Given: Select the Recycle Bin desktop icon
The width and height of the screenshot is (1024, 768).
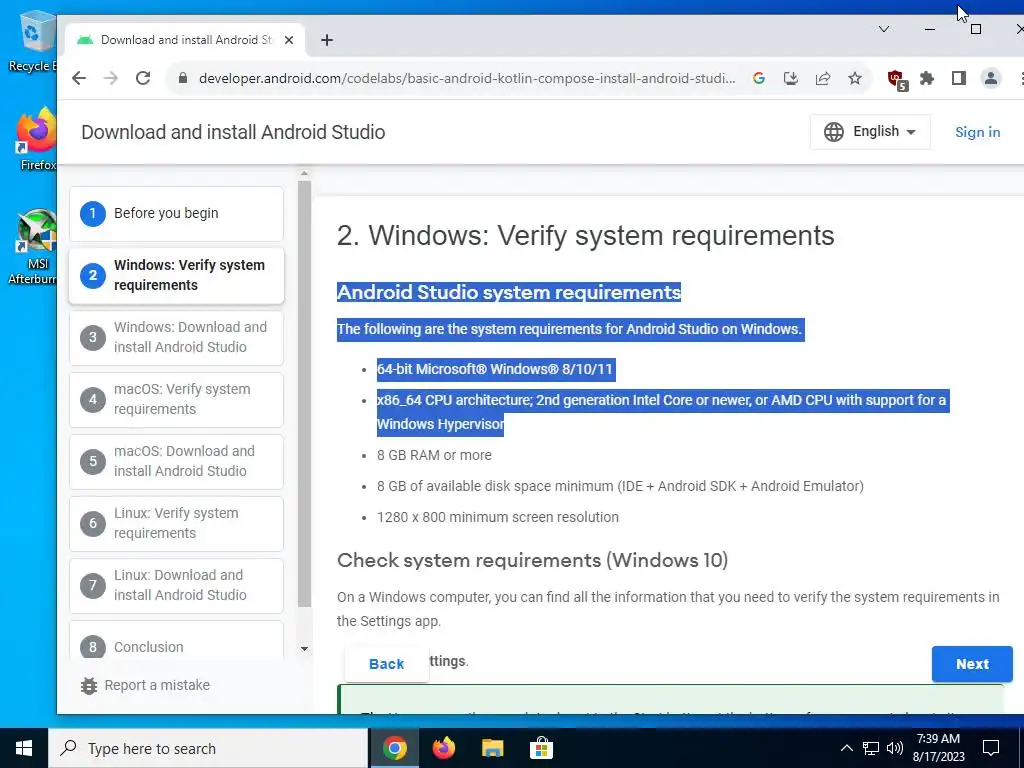Looking at the screenshot, I should tap(32, 42).
